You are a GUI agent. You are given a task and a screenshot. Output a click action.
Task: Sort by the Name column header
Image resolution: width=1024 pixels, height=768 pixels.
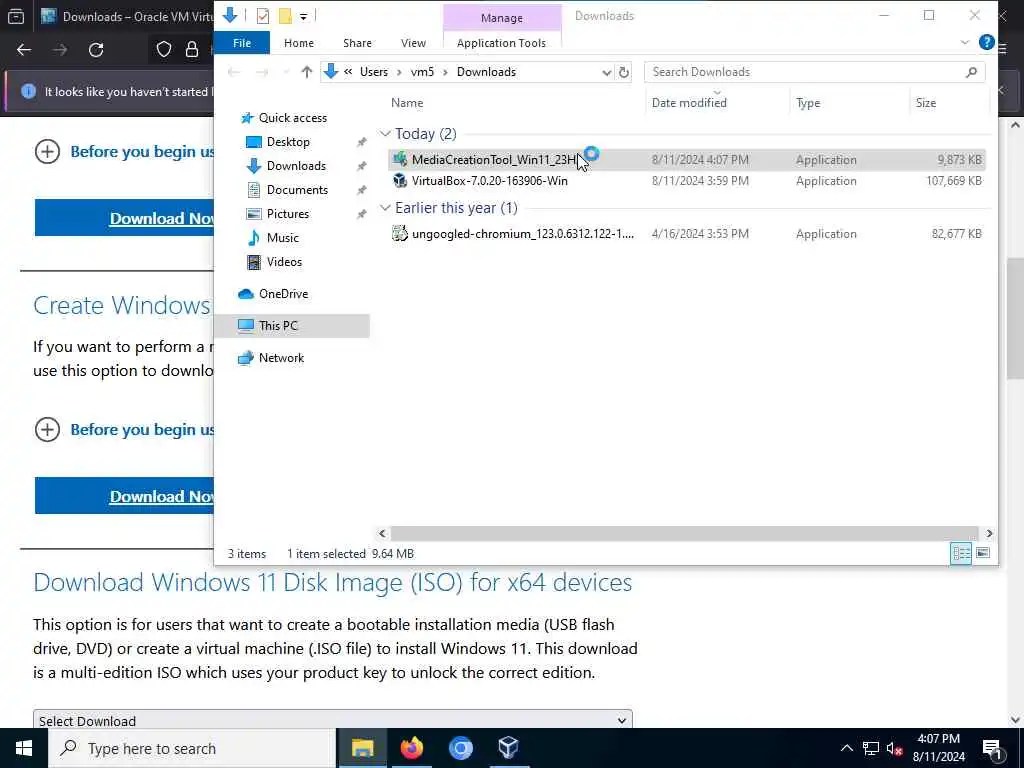point(407,103)
